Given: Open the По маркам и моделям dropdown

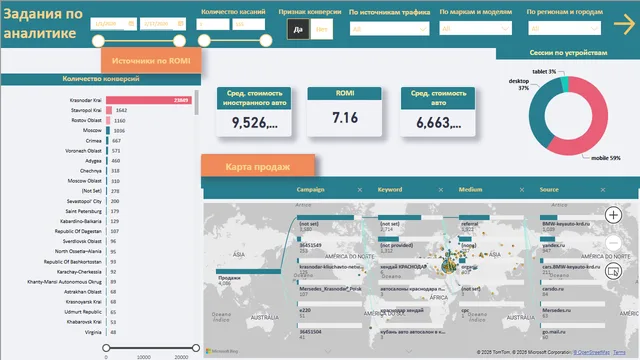Looking at the screenshot, I should click(476, 29).
